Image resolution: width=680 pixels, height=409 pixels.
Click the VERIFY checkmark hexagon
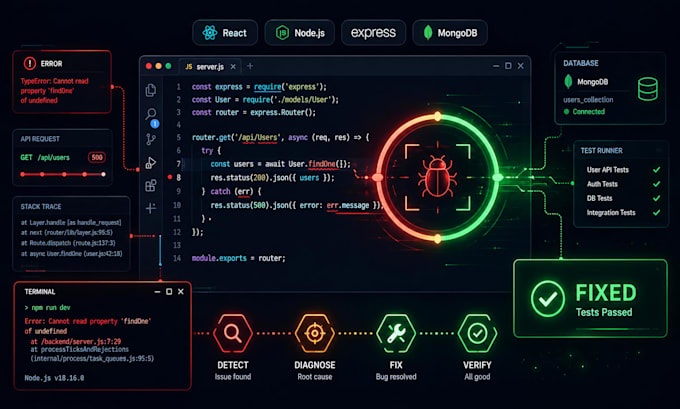point(477,333)
